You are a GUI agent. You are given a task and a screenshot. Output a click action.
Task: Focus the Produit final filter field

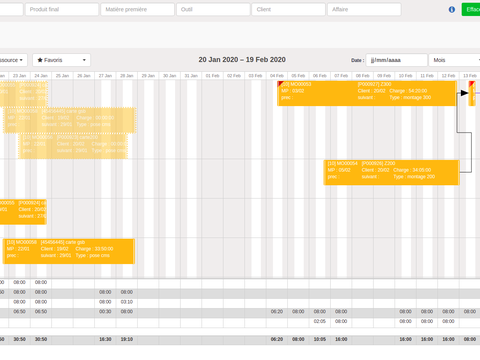tap(62, 9)
